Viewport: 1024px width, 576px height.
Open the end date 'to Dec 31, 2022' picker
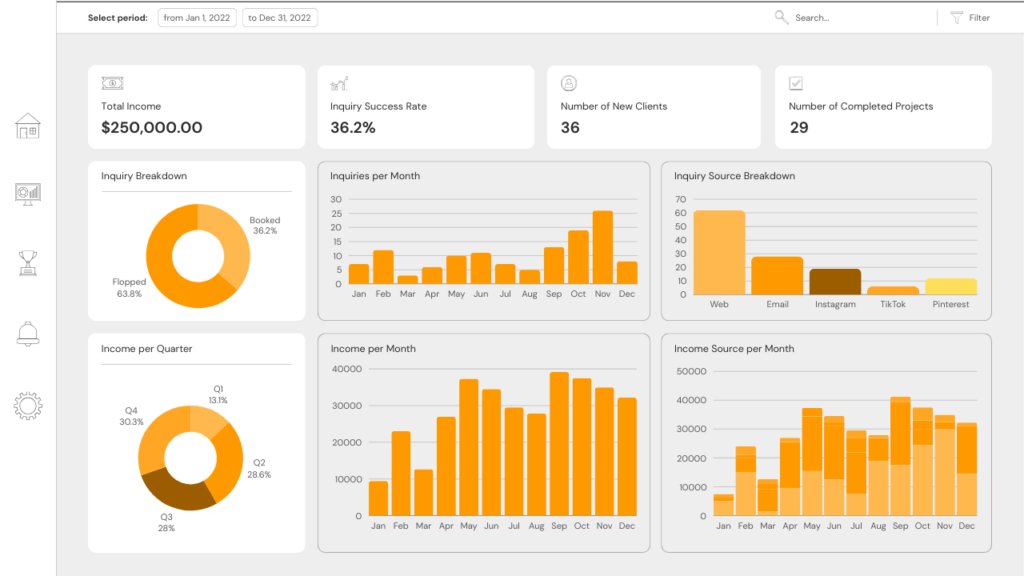pyautogui.click(x=280, y=18)
